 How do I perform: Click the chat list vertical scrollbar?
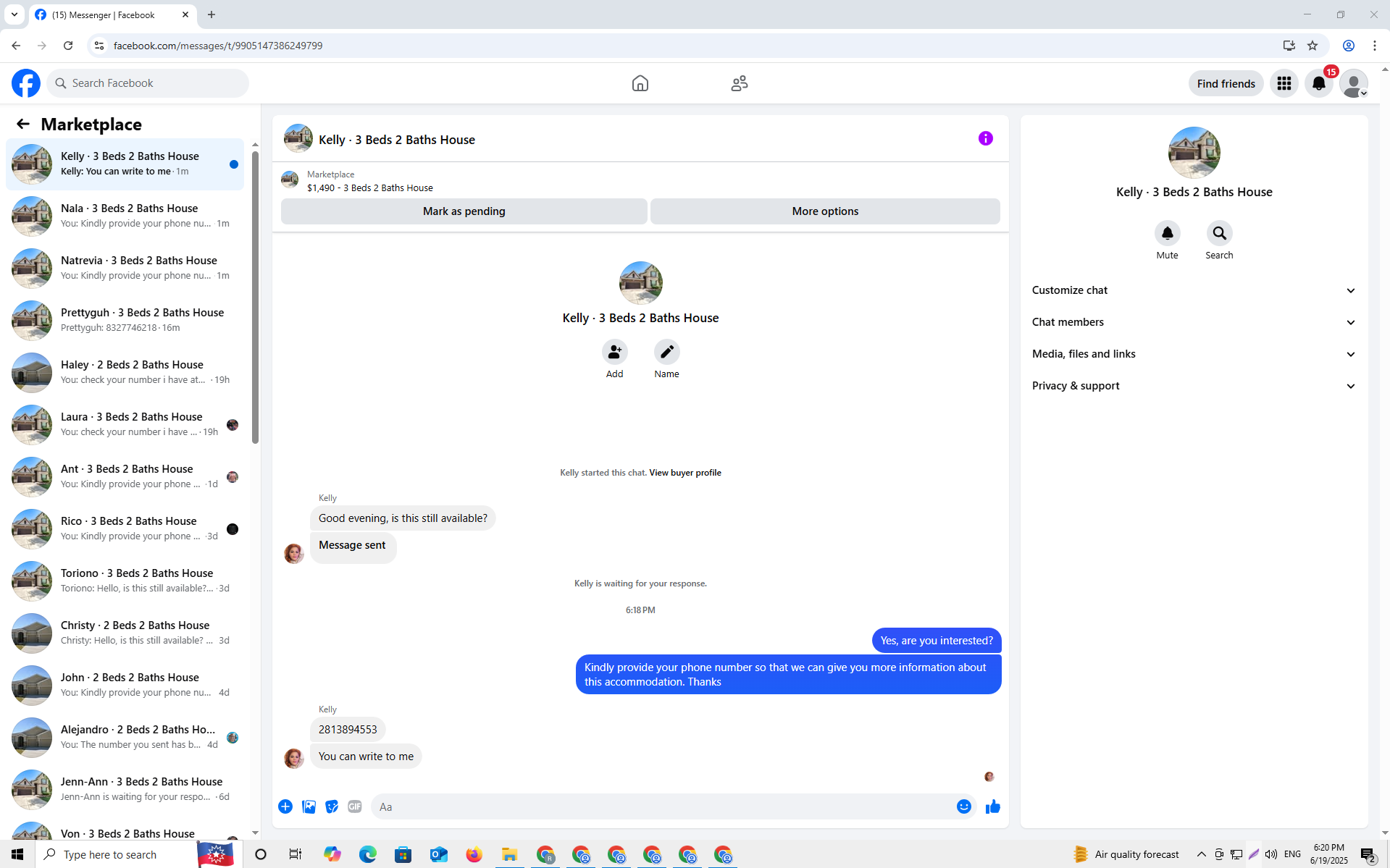click(255, 297)
